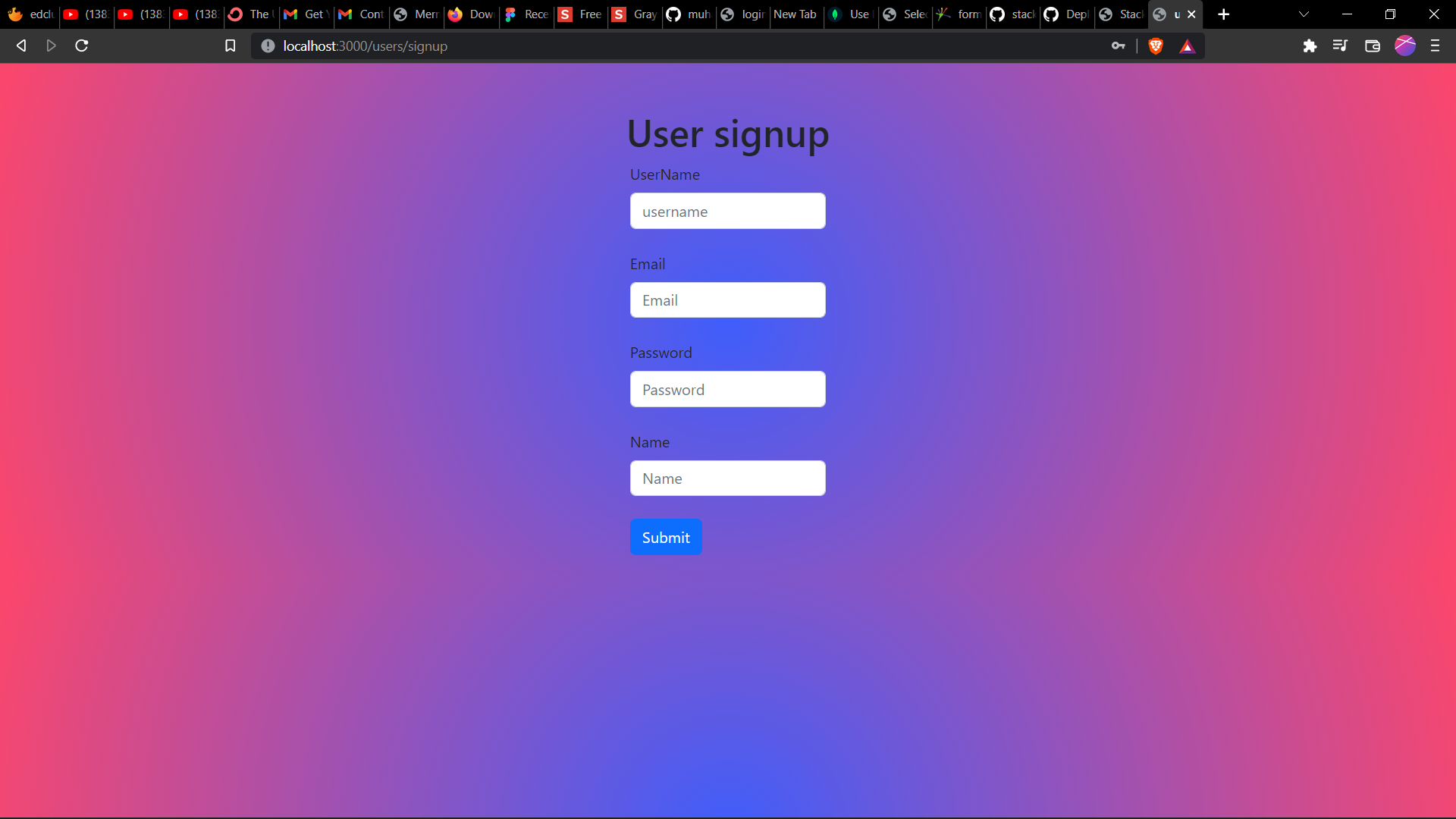Click the Submit button
Screen dimensions: 1456x819
pos(666,537)
